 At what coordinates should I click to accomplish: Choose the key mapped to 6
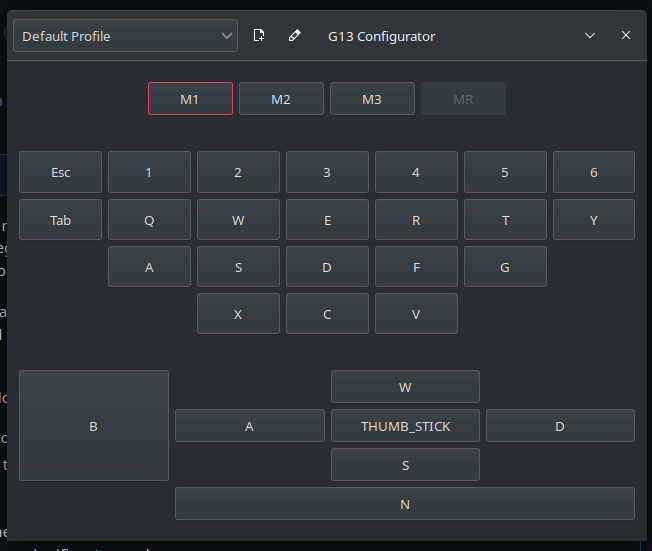point(594,172)
